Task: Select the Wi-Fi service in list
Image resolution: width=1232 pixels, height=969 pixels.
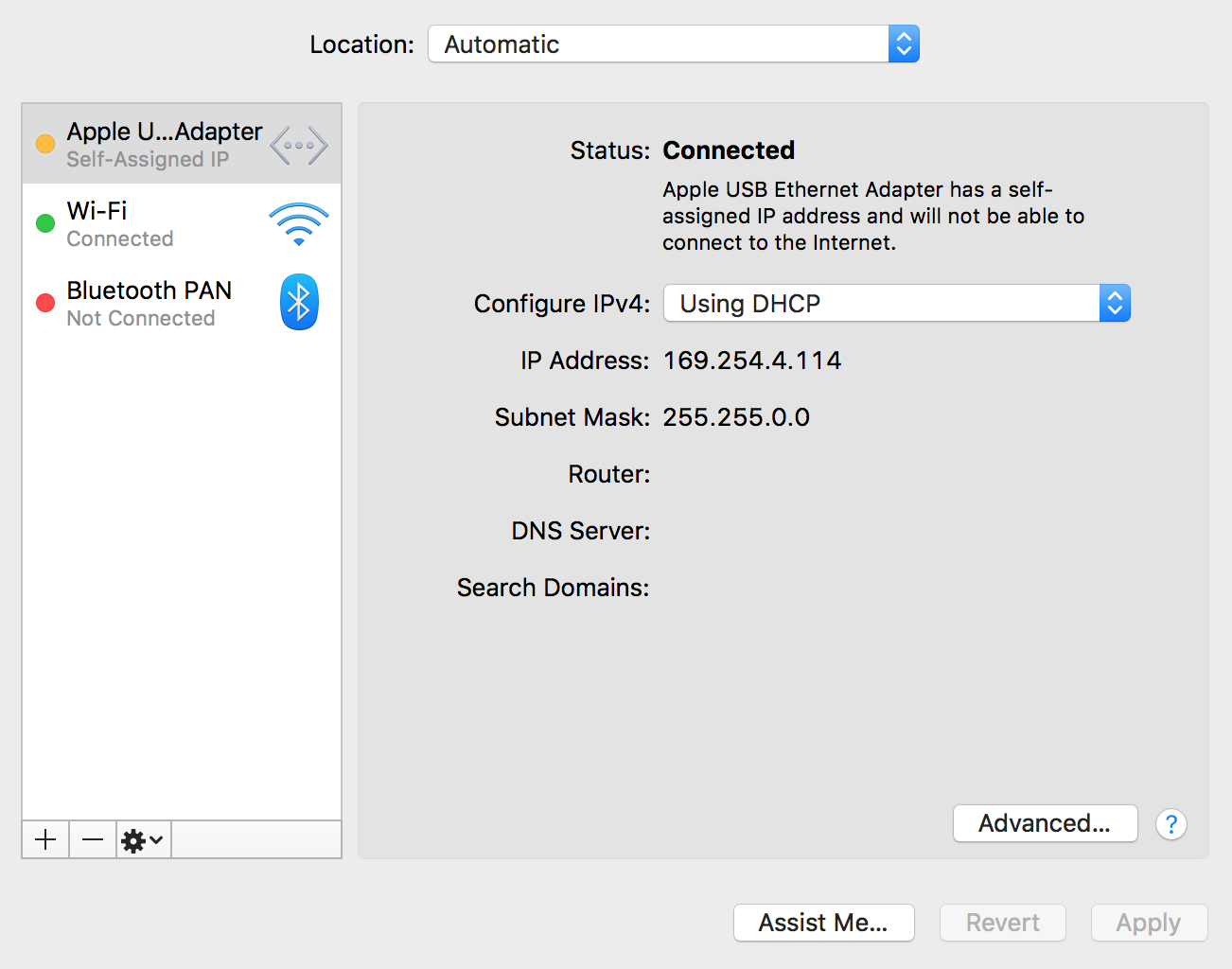Action: click(x=182, y=223)
